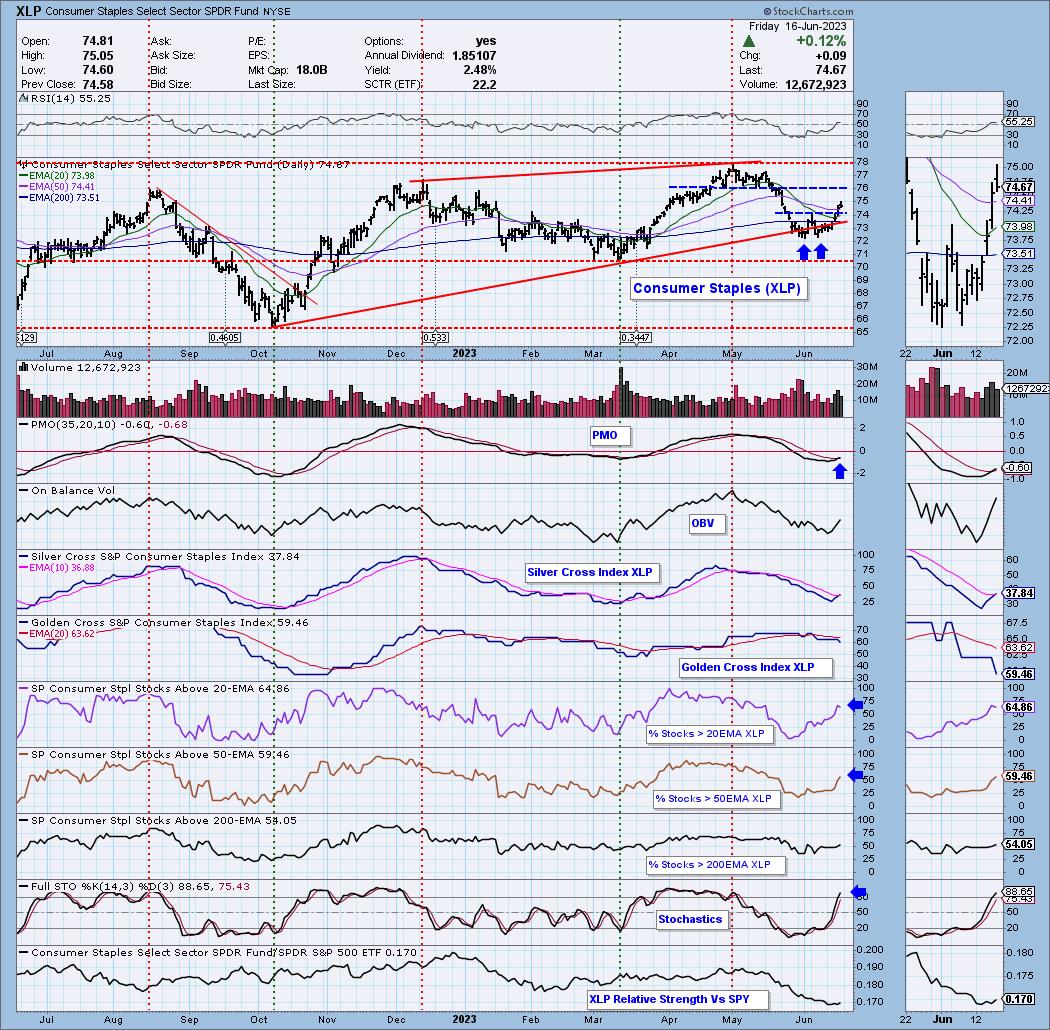Click the Chg value +0.09
Screen dimensions: 1050x1030
pos(830,56)
